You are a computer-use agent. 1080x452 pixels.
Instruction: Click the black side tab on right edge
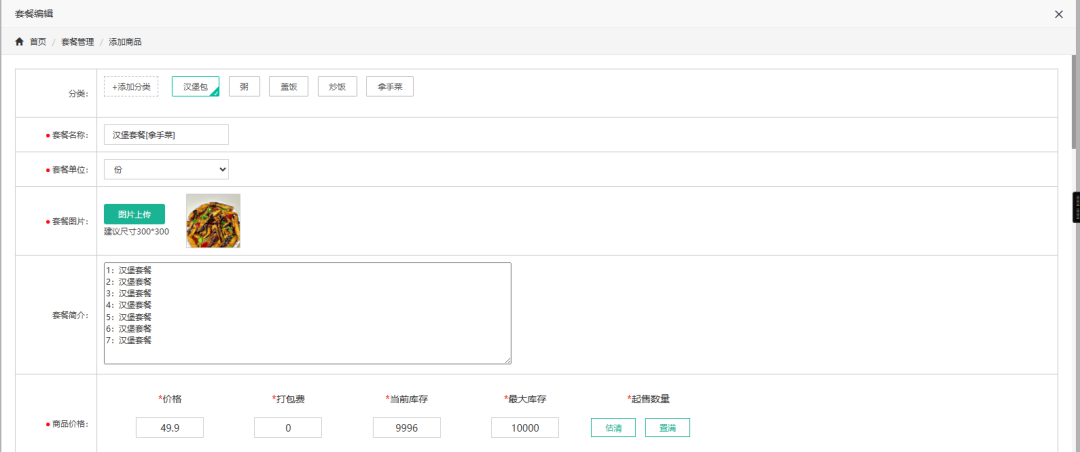(1075, 207)
